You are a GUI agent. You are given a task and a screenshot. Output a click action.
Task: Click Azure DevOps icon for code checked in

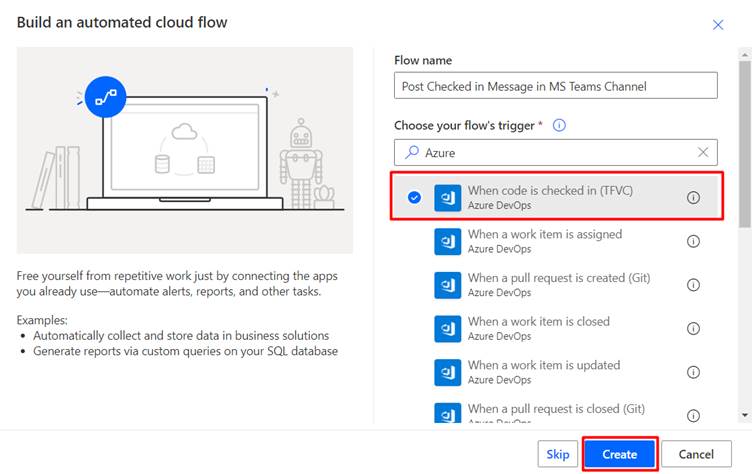(447, 198)
